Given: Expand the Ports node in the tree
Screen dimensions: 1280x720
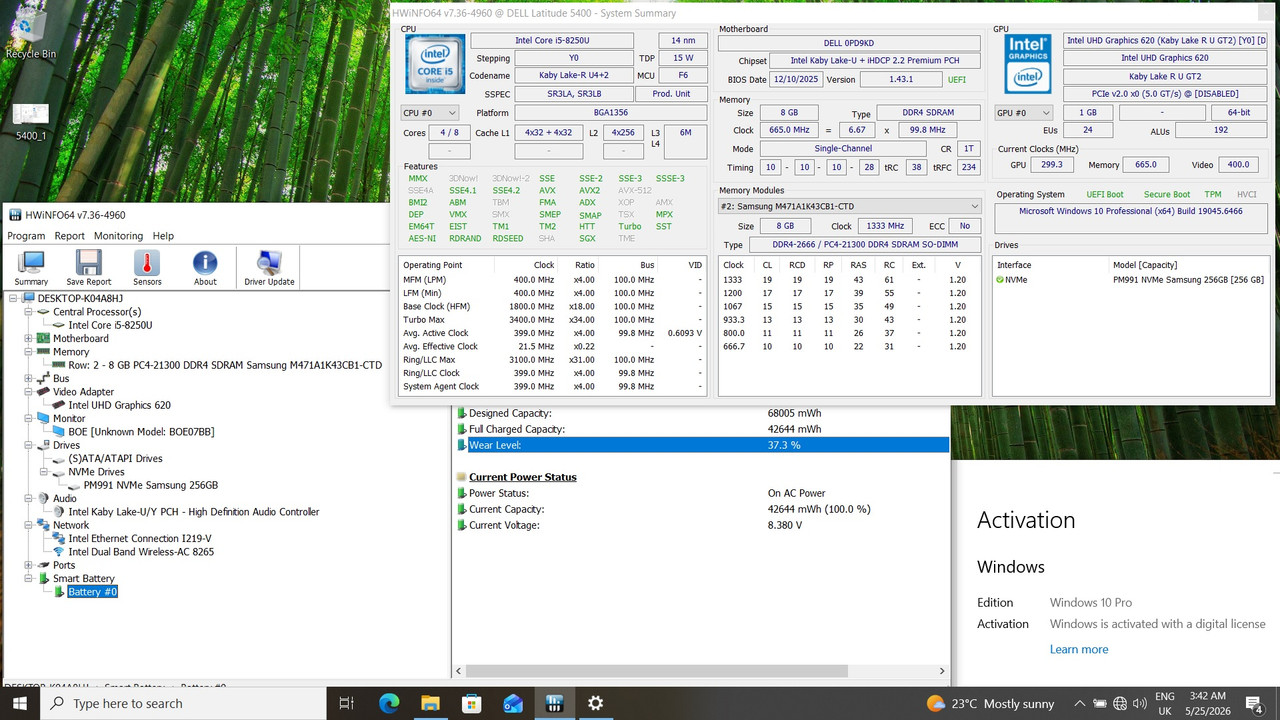Looking at the screenshot, I should point(29,565).
